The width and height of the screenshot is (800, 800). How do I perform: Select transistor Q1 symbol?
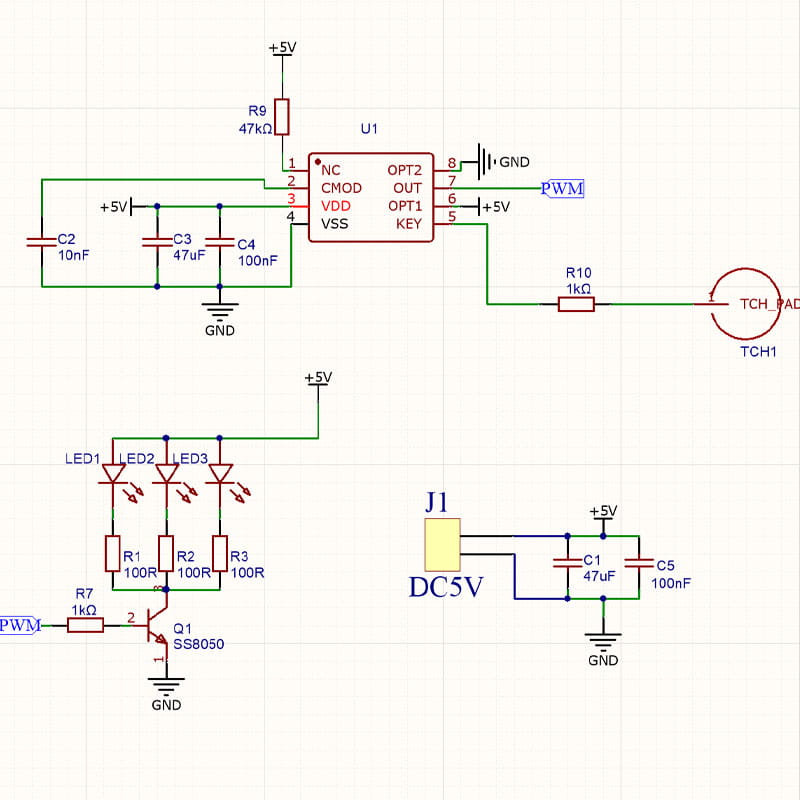click(x=156, y=625)
